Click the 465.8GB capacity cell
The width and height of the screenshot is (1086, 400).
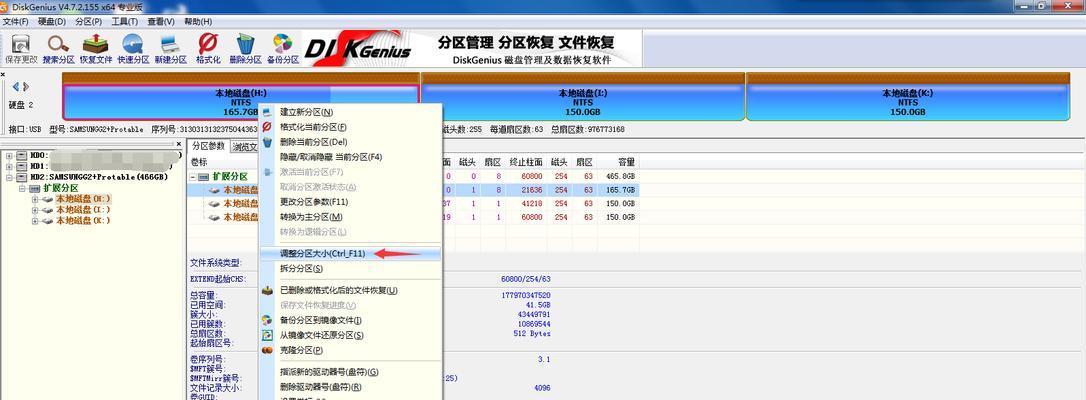(x=621, y=177)
